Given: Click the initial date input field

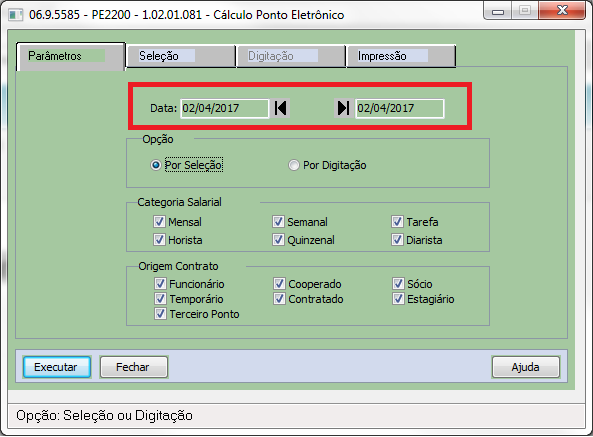Looking at the screenshot, I should 225,108.
